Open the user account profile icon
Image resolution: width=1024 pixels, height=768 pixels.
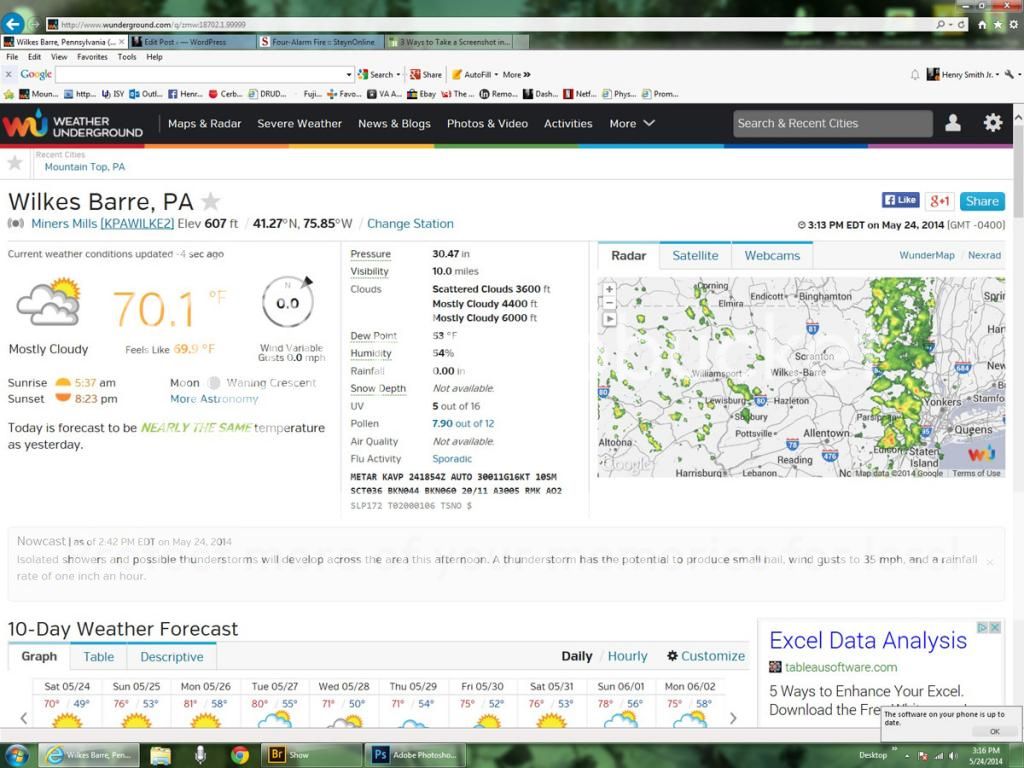(x=953, y=123)
